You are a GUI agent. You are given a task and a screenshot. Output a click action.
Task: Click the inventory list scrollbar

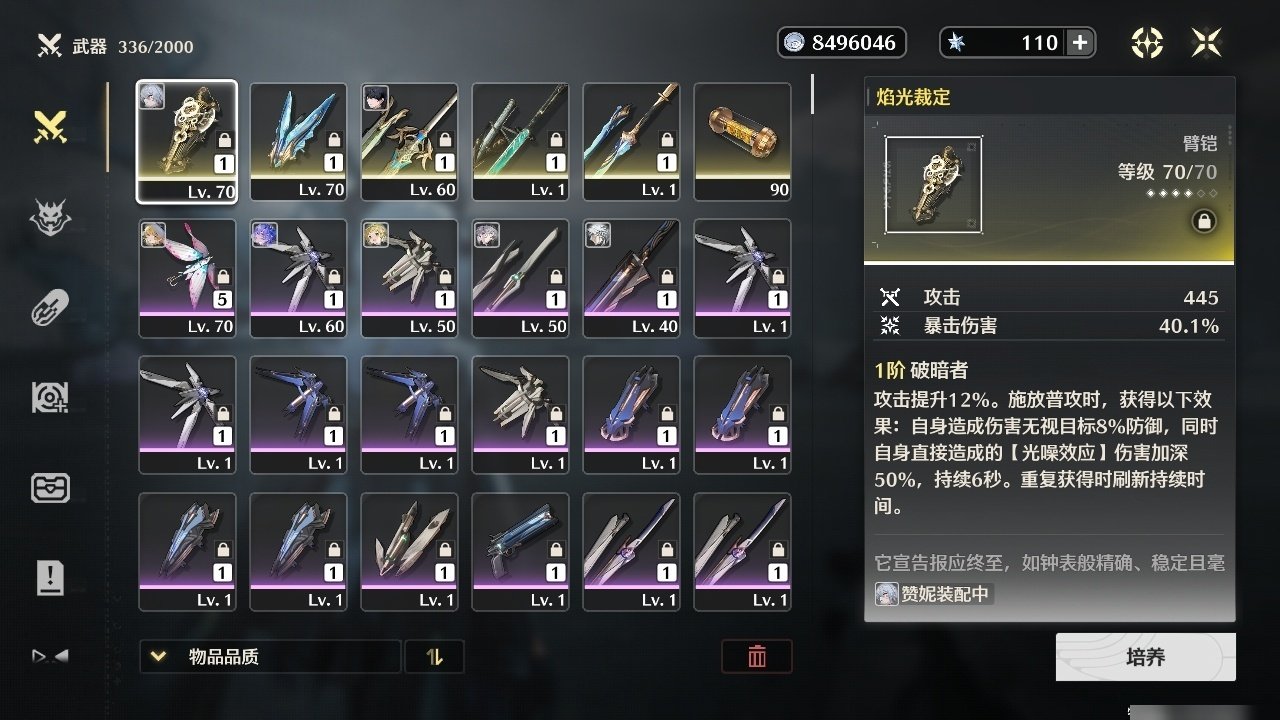(x=812, y=93)
